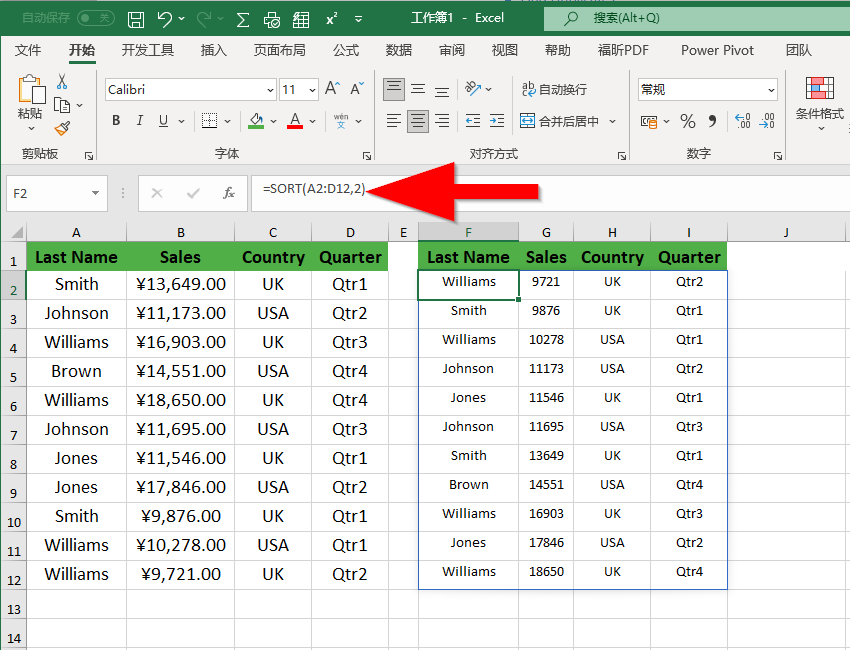Switch to 页面布局 (Page Layout) tab
This screenshot has width=850, height=650.
(280, 50)
